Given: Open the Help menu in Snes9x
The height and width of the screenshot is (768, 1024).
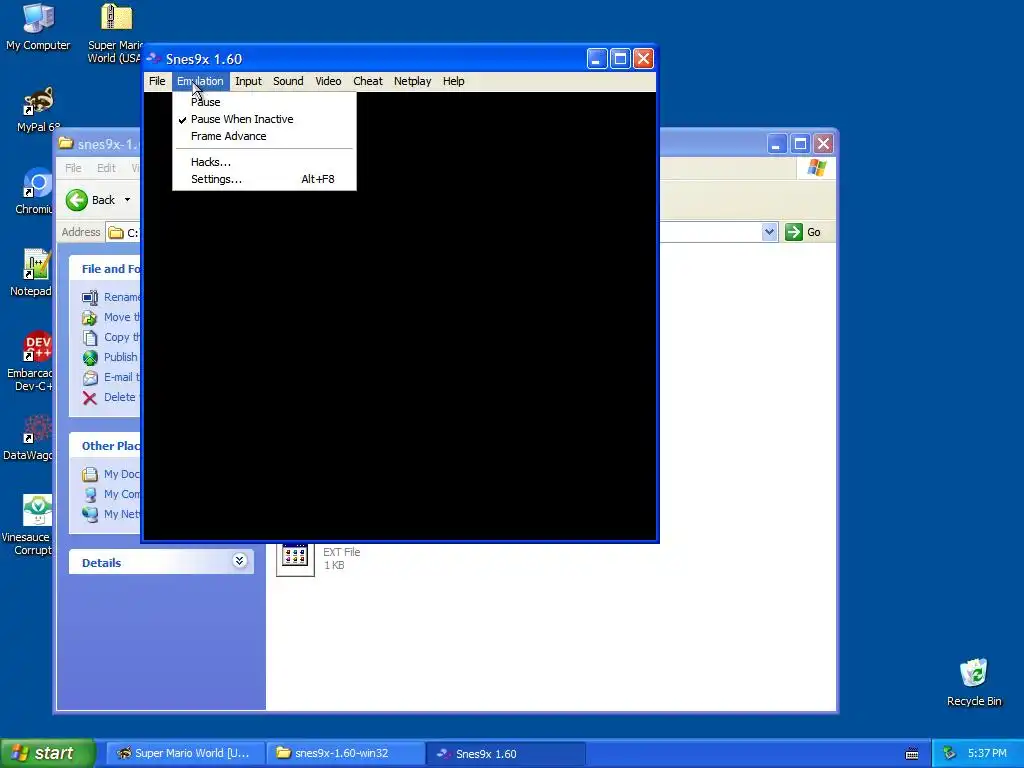Looking at the screenshot, I should 453,81.
